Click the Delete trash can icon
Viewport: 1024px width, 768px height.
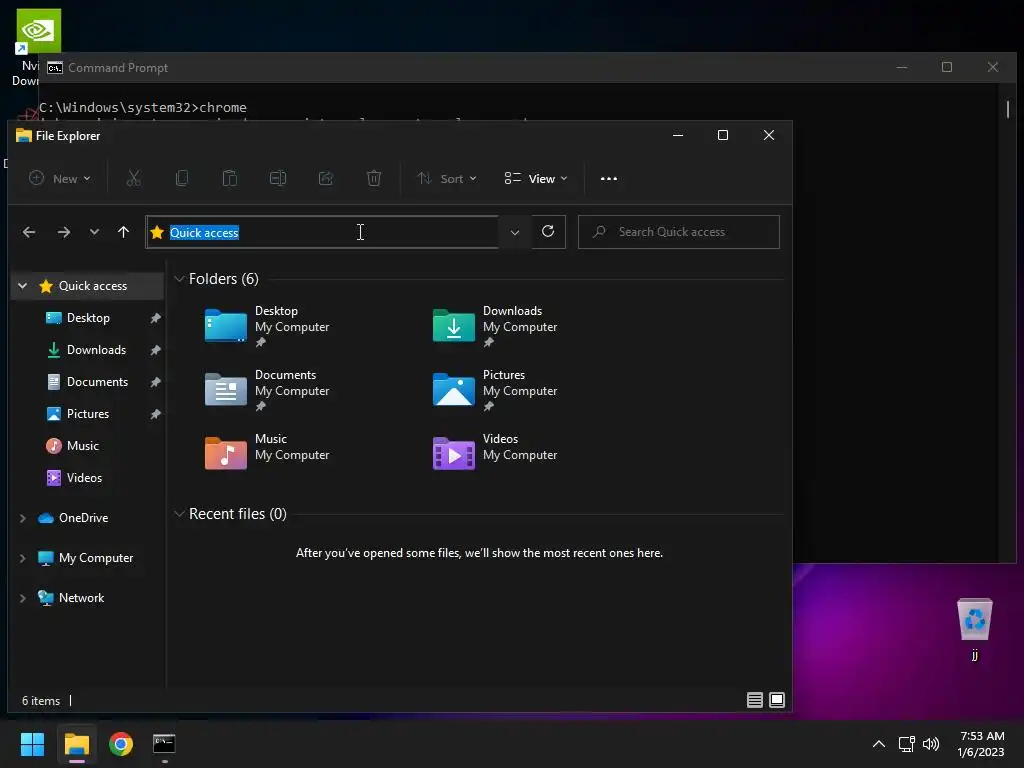pos(374,178)
